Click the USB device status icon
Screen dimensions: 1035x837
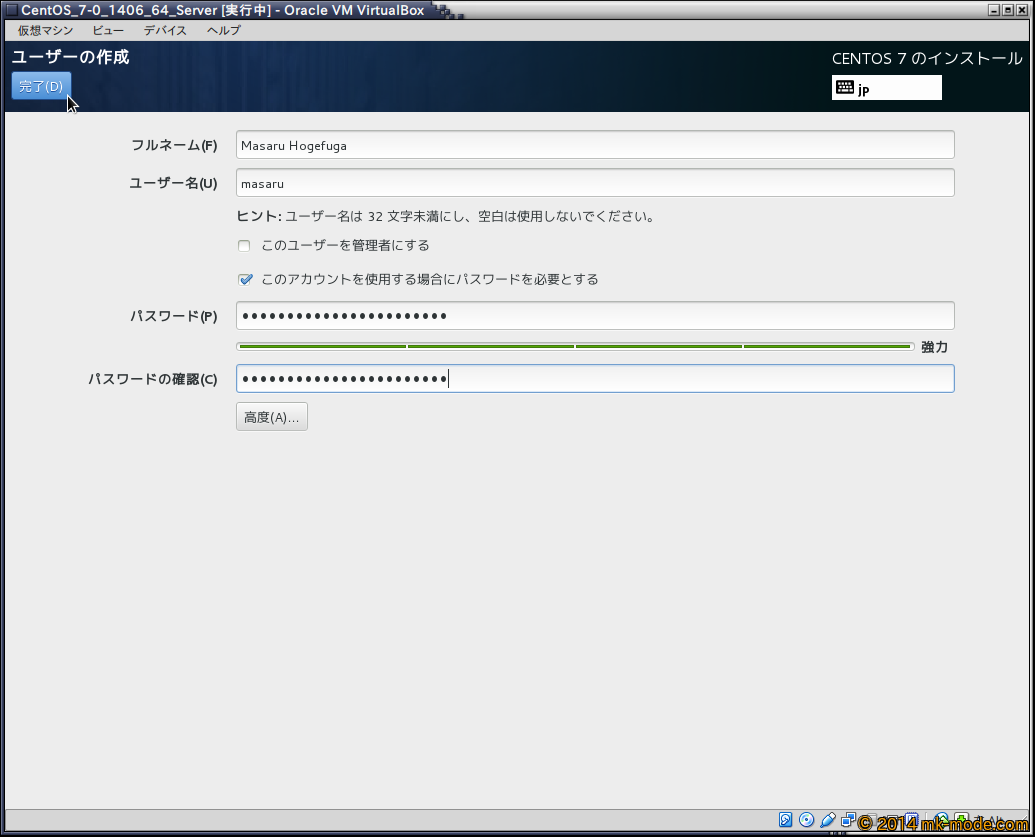tap(827, 820)
